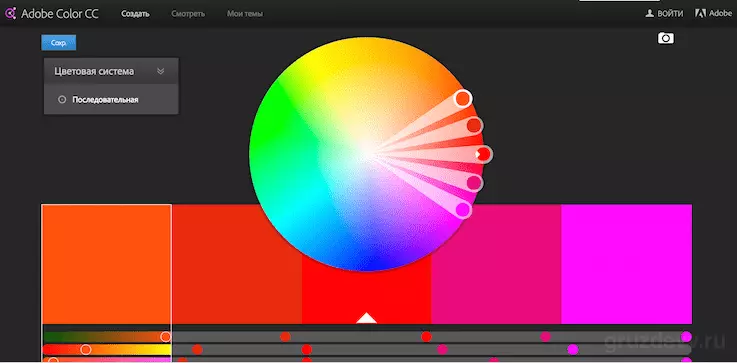Screen dimensions: 737x363
Task: Select the magenta handle on color wheel
Action: point(463,209)
